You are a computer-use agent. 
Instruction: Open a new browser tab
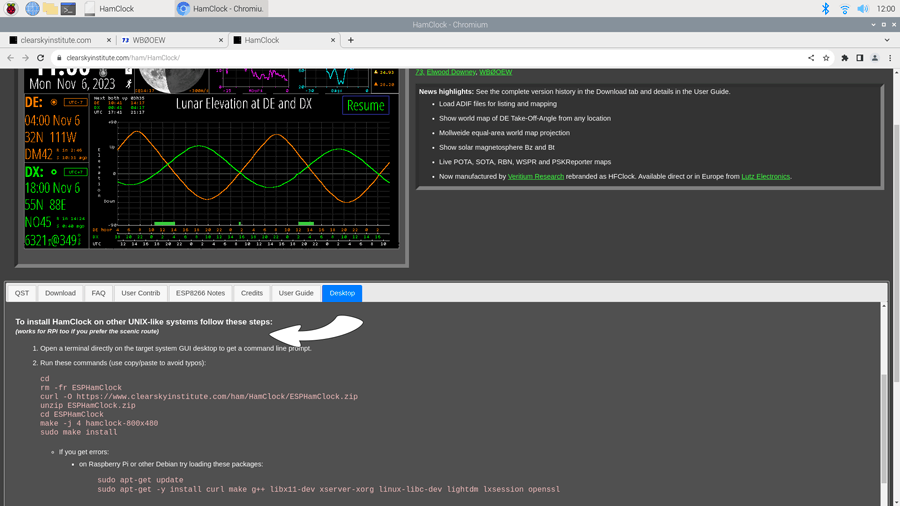[x=351, y=40]
